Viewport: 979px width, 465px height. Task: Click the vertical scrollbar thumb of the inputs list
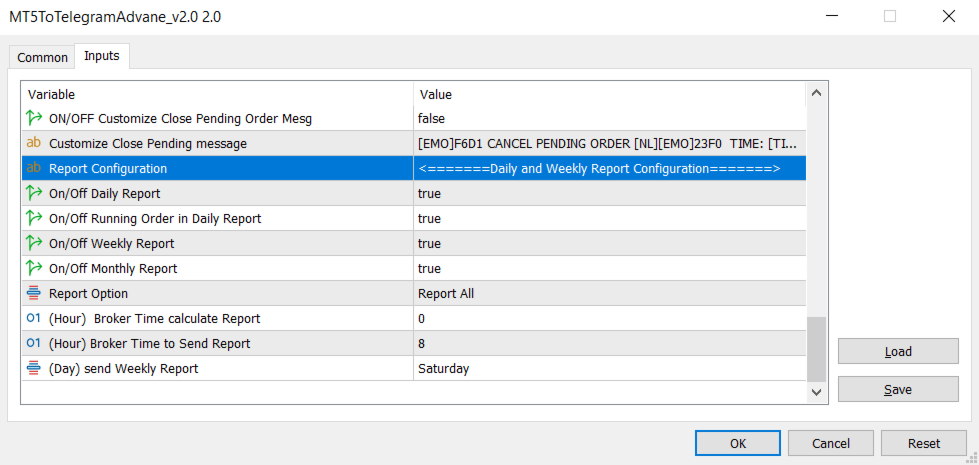click(x=816, y=349)
